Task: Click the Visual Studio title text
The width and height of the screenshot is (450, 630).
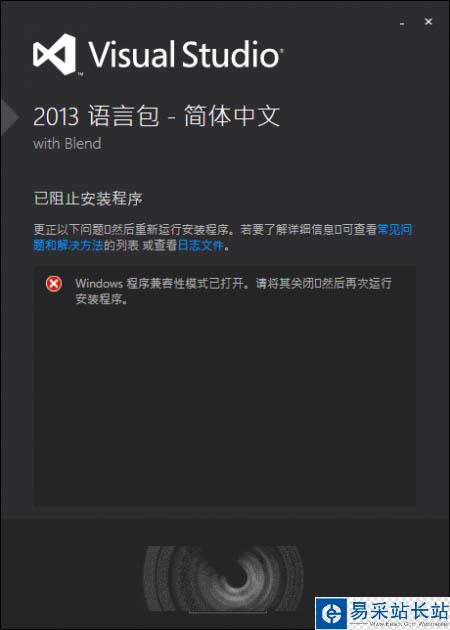Action: [x=186, y=54]
